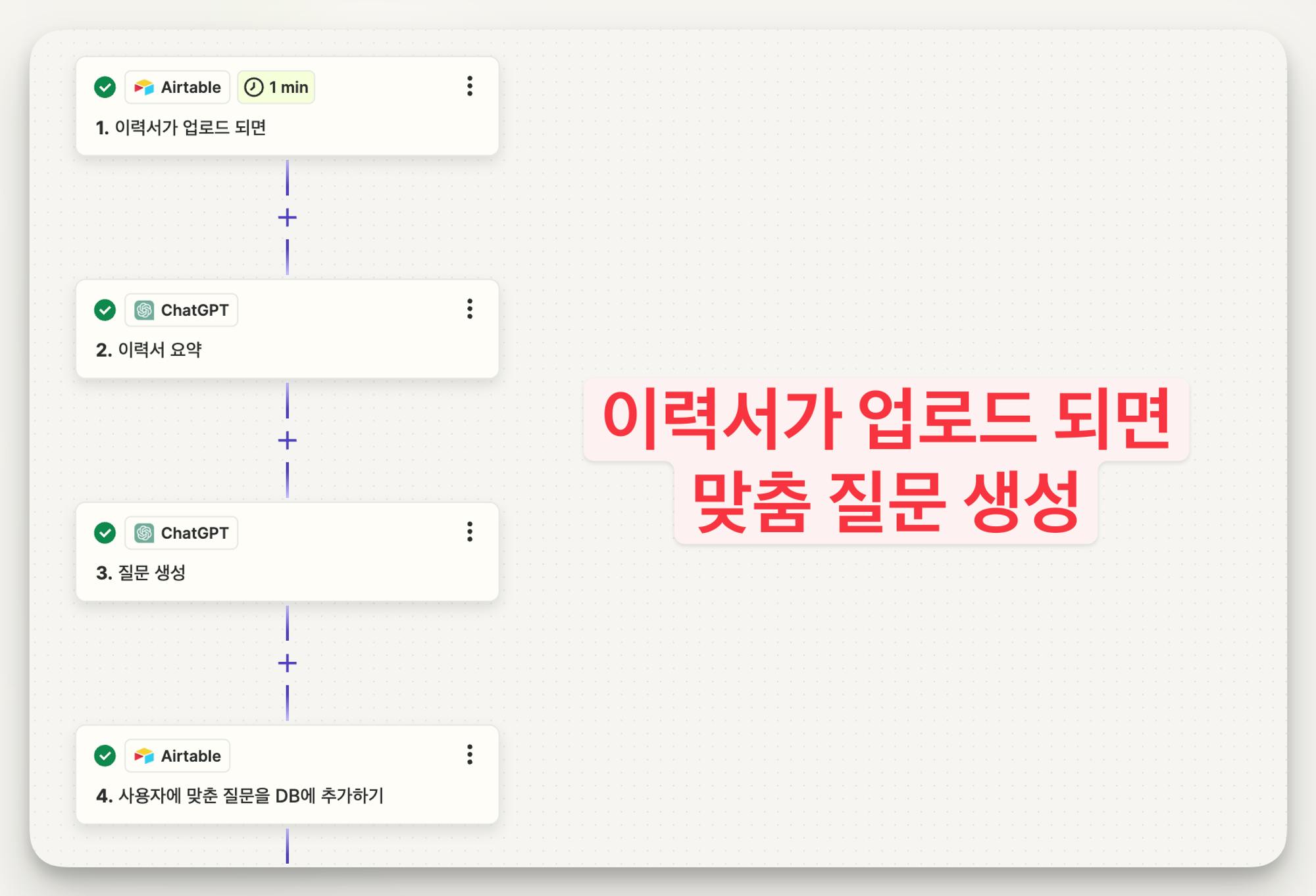Click ChatGPT app badge on step 3
The image size is (1316, 896).
[182, 533]
